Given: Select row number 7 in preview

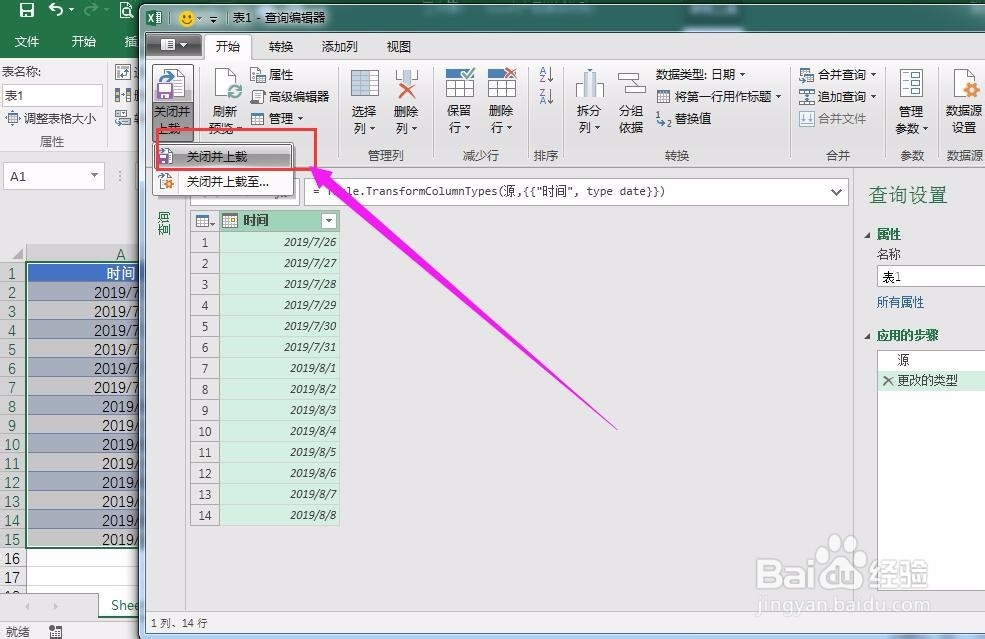Looking at the screenshot, I should [x=205, y=368].
